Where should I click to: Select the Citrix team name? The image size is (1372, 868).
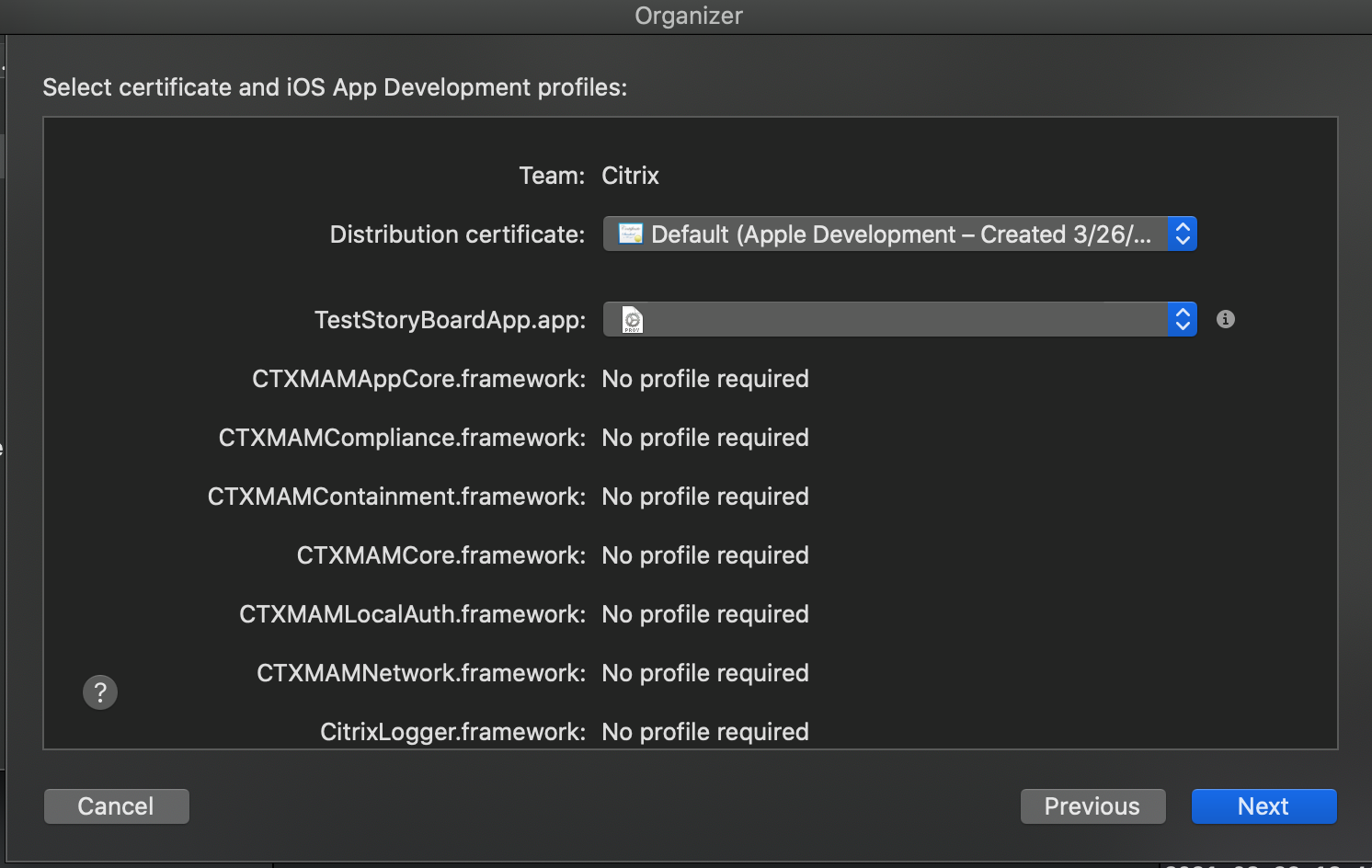coord(630,176)
